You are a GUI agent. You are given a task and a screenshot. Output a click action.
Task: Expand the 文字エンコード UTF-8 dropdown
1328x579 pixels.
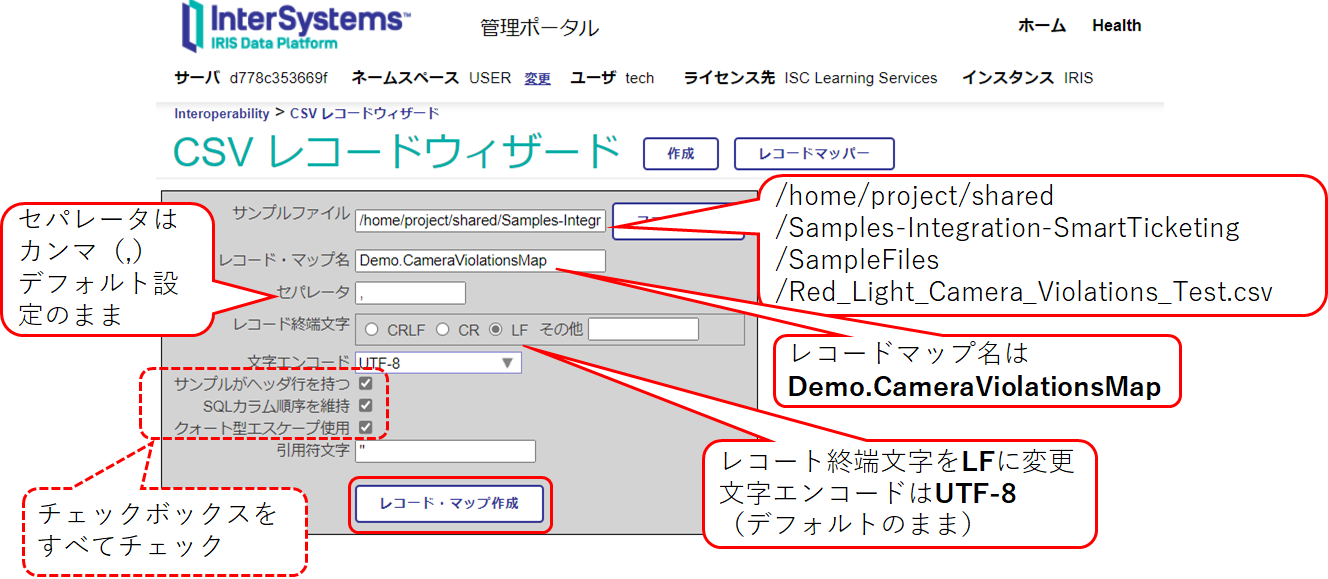pos(438,363)
